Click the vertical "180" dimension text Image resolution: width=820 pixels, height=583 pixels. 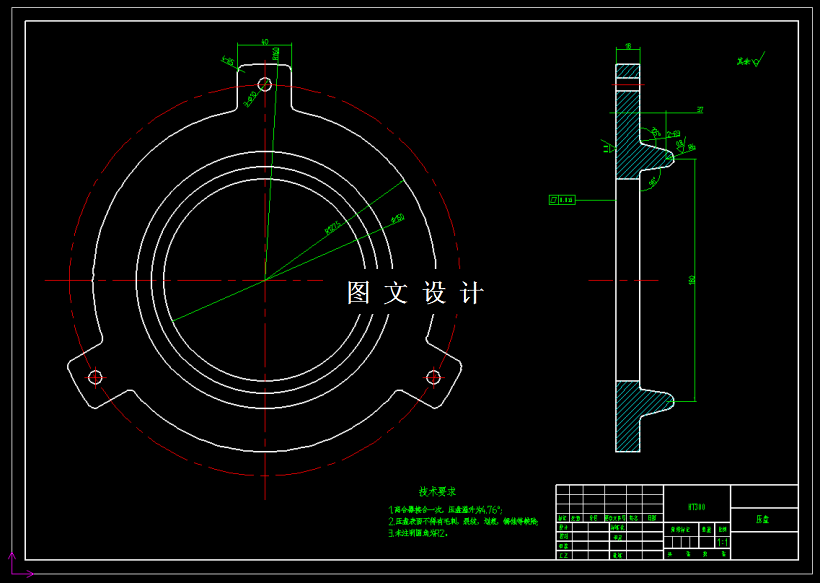pyautogui.click(x=692, y=280)
